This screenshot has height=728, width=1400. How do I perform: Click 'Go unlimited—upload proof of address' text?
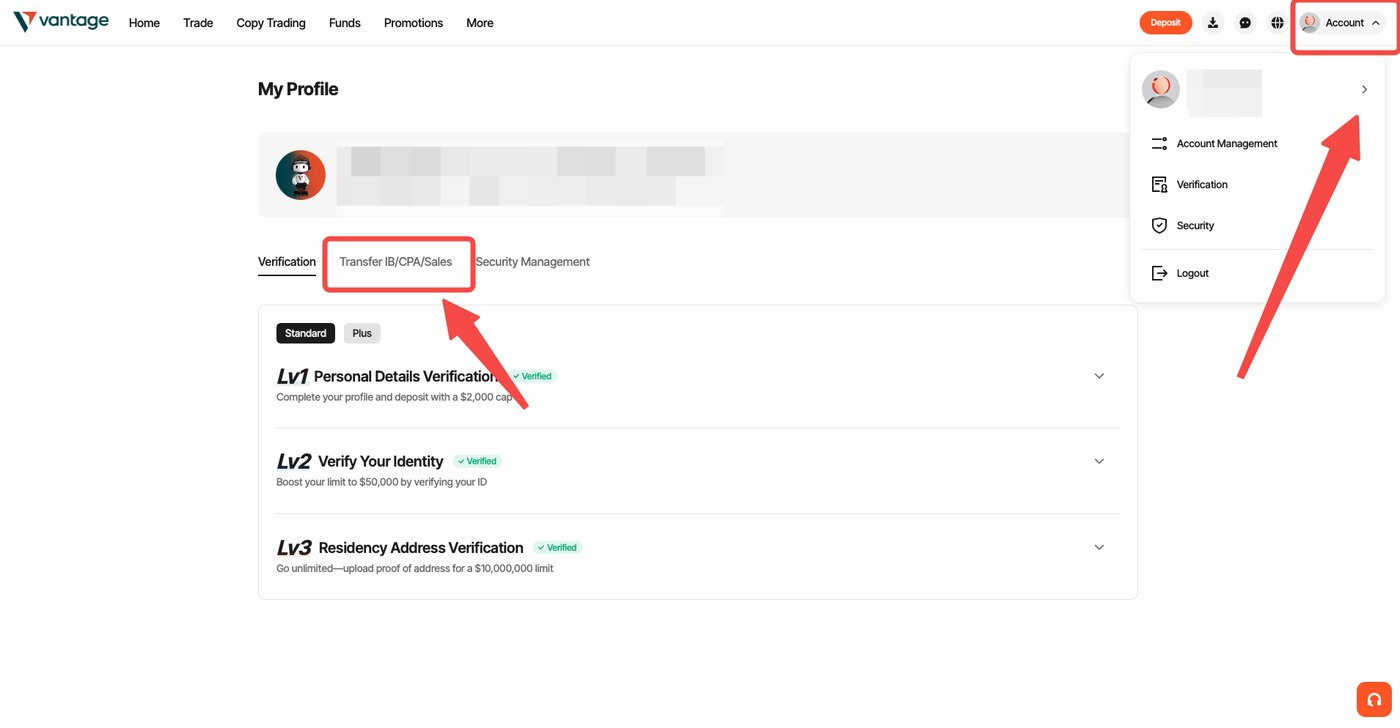tap(415, 568)
